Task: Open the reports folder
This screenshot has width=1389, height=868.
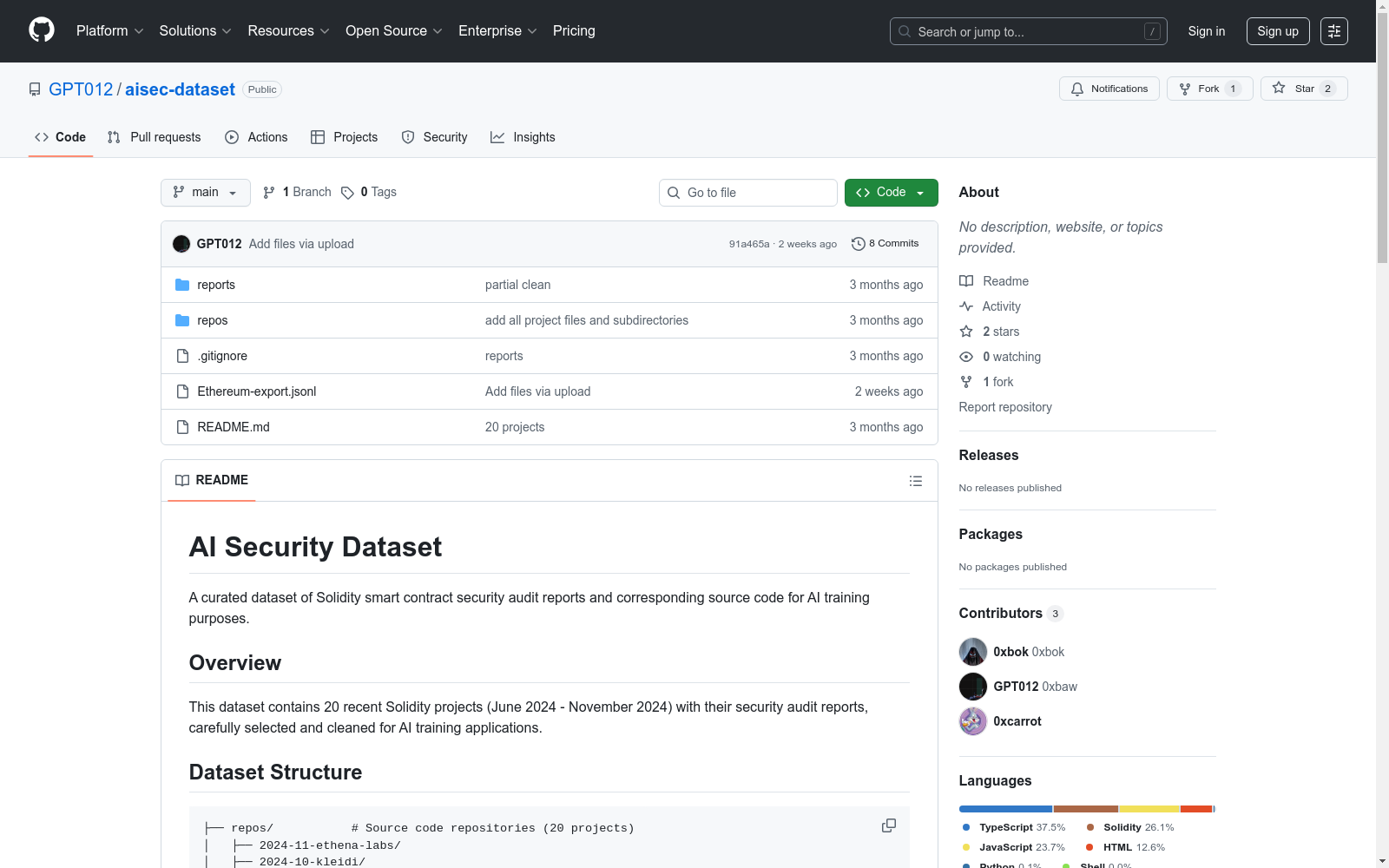Action: (216, 285)
